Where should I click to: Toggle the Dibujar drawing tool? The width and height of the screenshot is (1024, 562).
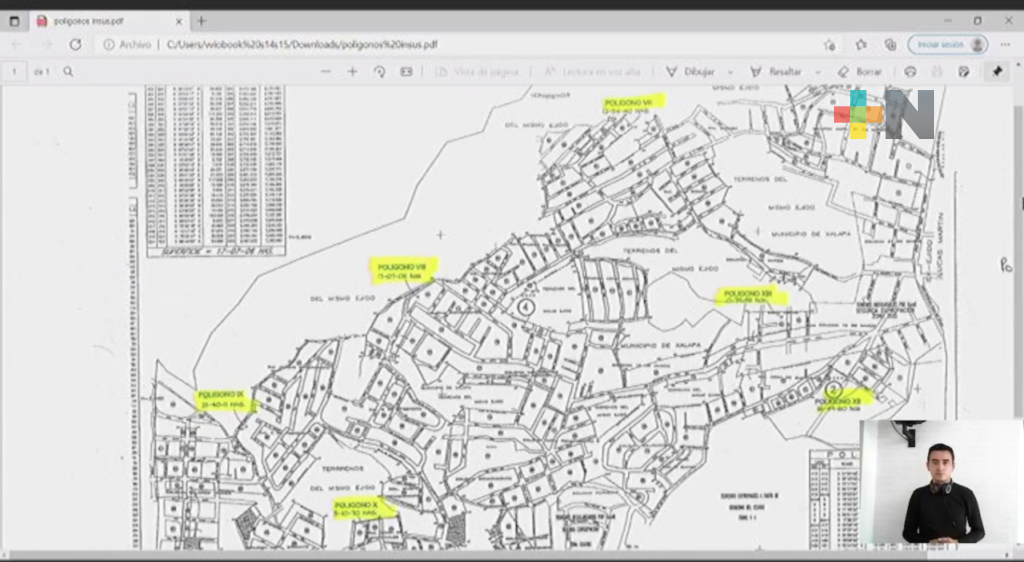click(x=691, y=72)
